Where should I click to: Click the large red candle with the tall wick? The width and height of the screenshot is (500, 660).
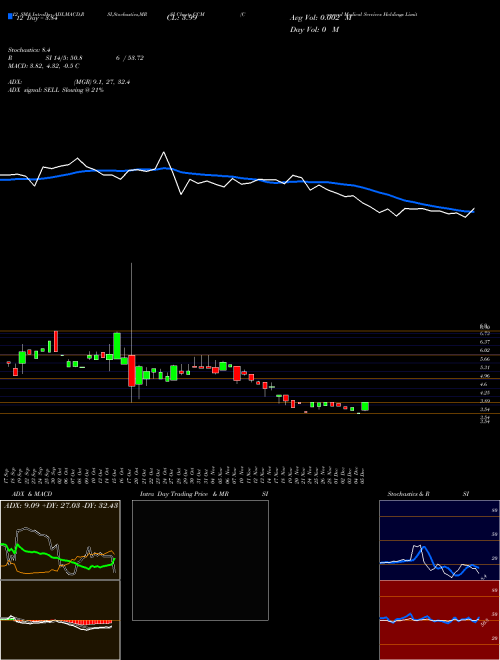(132, 370)
